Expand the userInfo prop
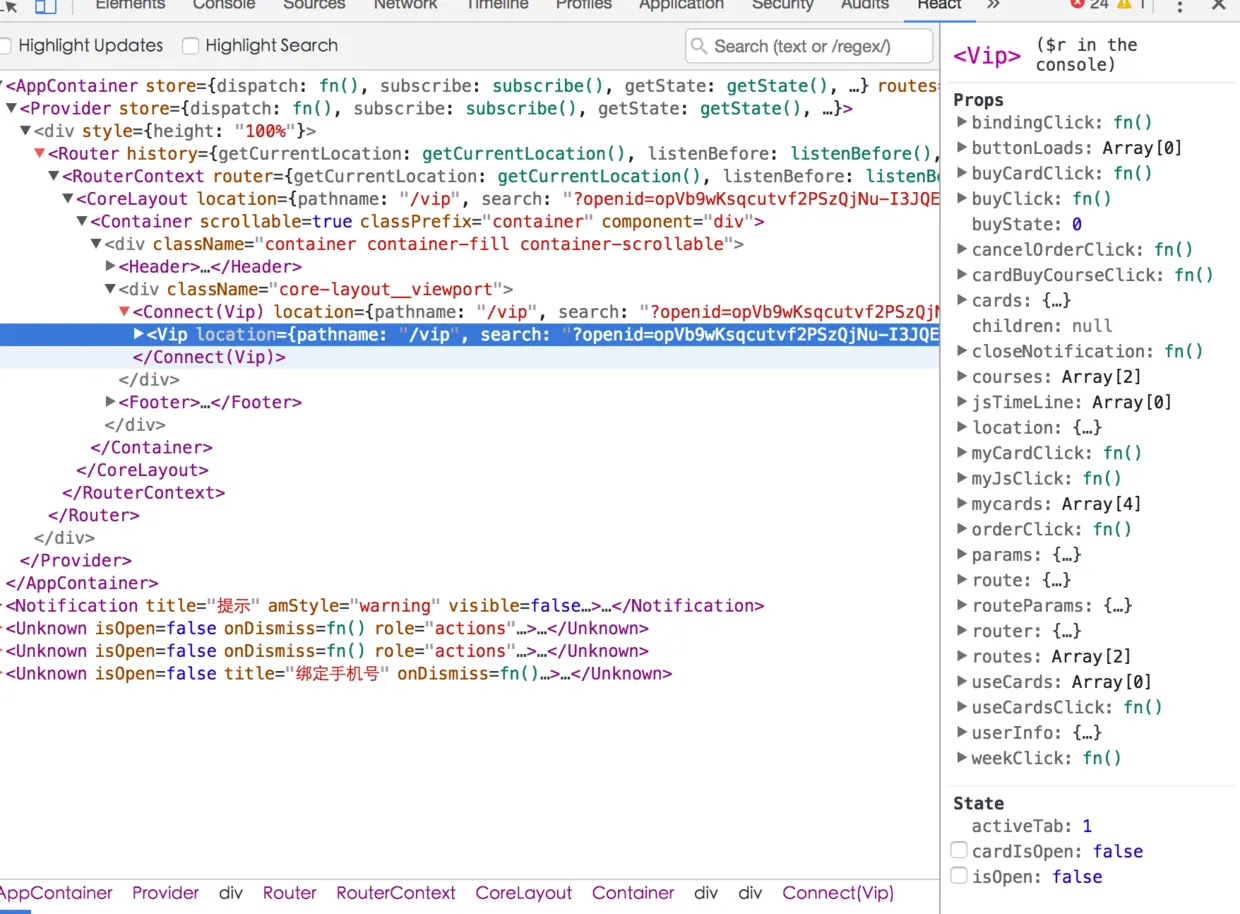The width and height of the screenshot is (1240, 914). click(x=962, y=733)
